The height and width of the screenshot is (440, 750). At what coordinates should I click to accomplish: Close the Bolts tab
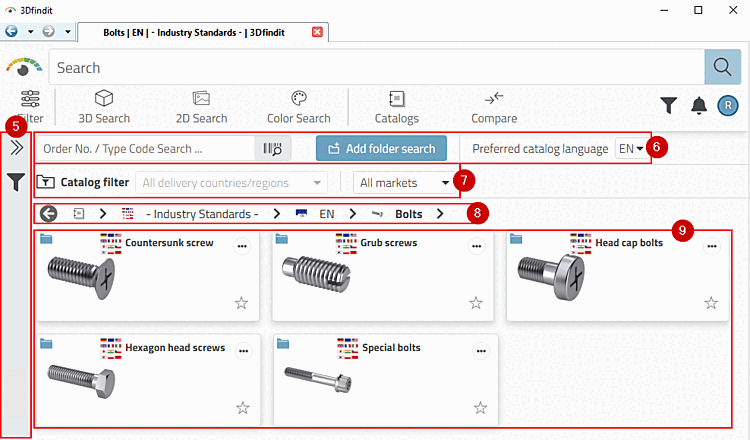(x=317, y=32)
